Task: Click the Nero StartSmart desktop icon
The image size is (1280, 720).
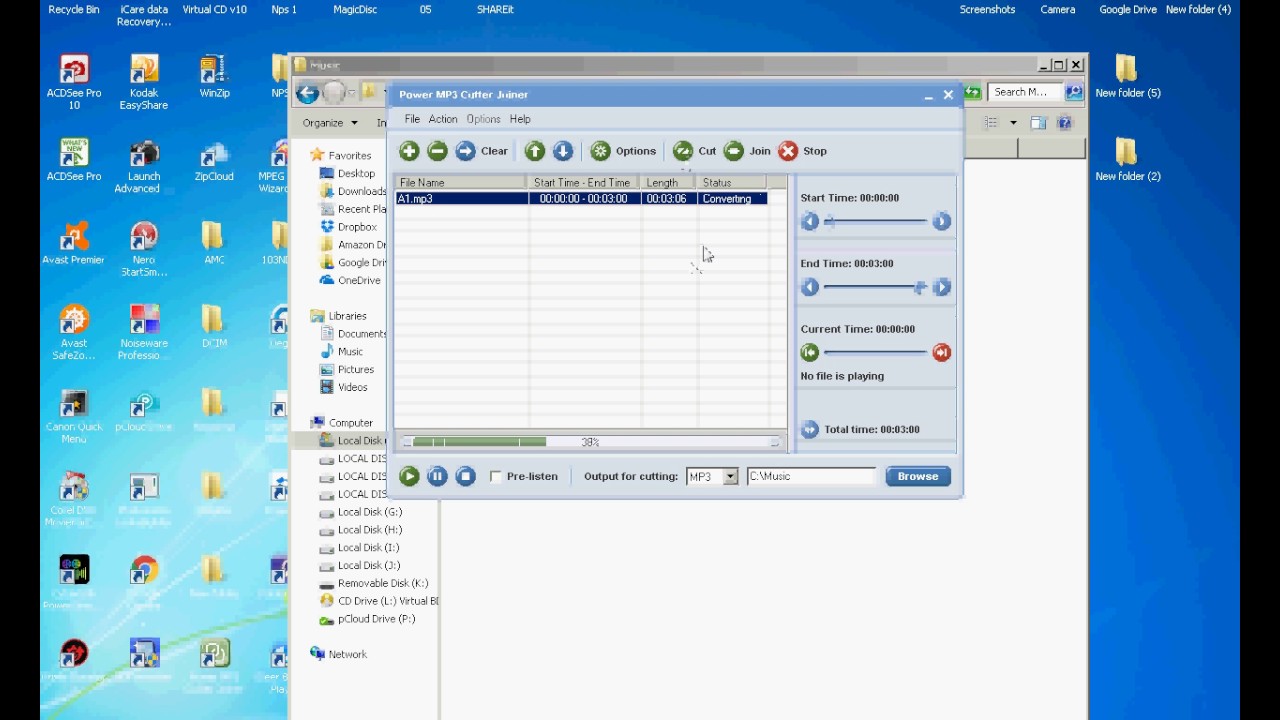Action: 144,249
